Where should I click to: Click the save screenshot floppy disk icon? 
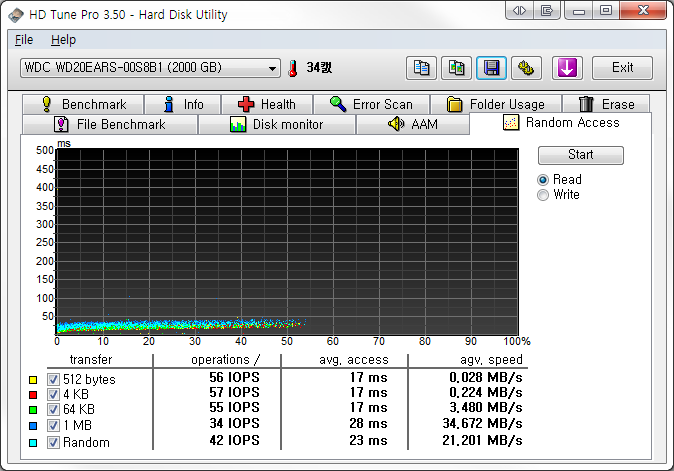click(491, 68)
